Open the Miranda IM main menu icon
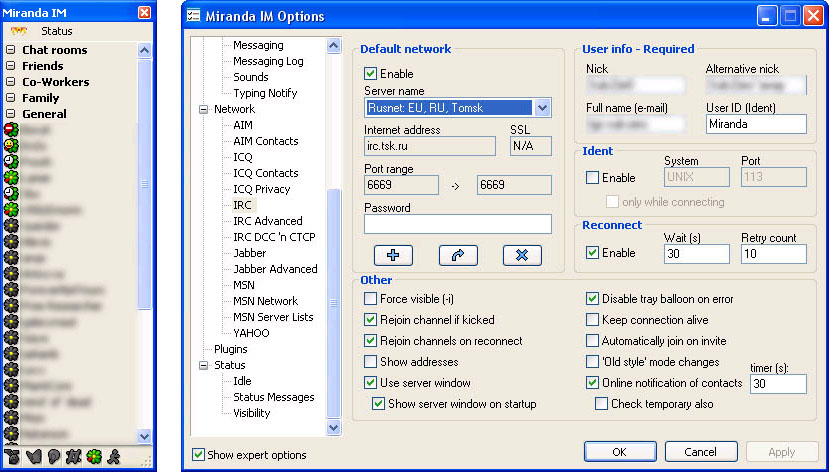This screenshot has width=829, height=472. 19,31
